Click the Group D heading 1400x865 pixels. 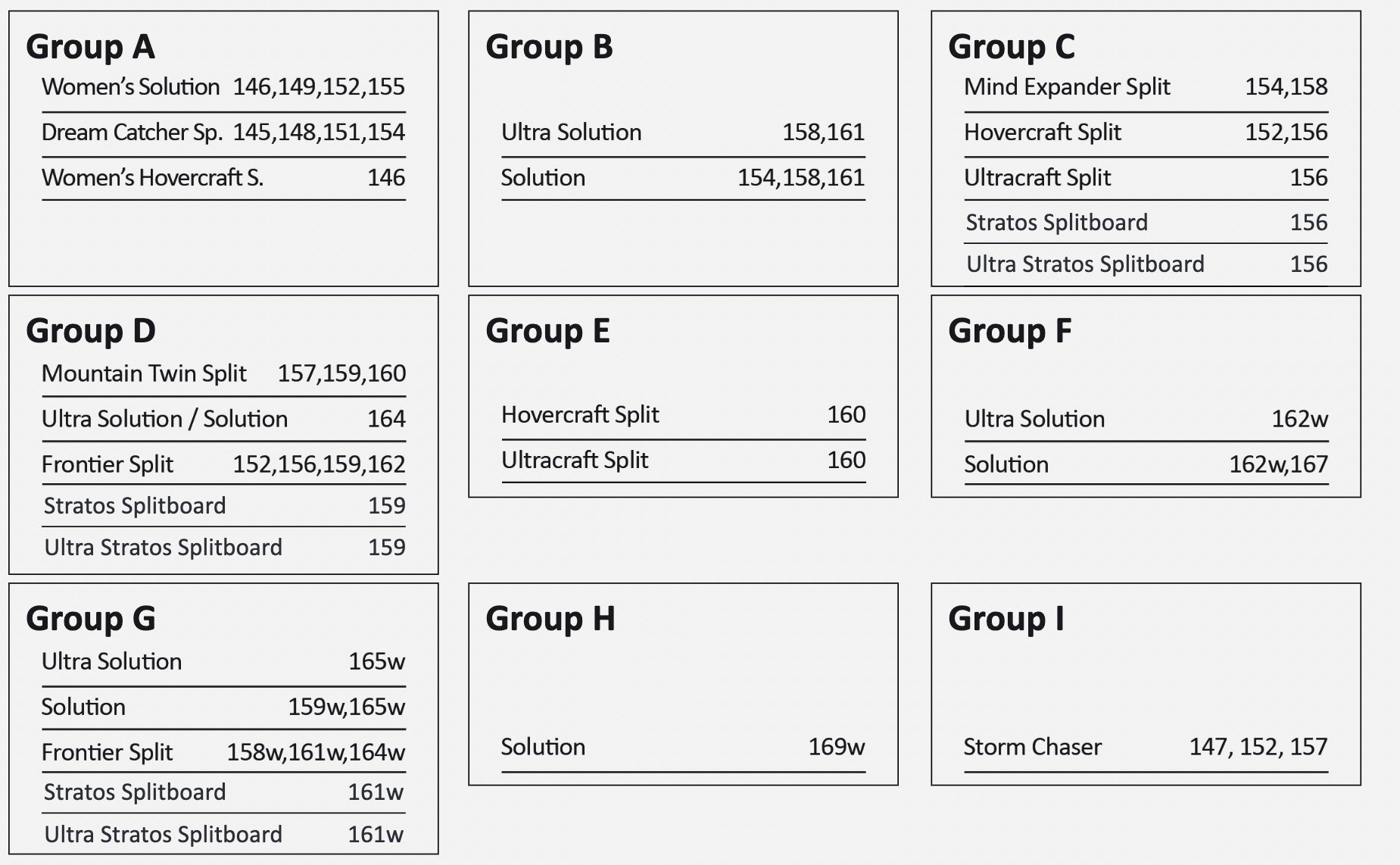(91, 331)
